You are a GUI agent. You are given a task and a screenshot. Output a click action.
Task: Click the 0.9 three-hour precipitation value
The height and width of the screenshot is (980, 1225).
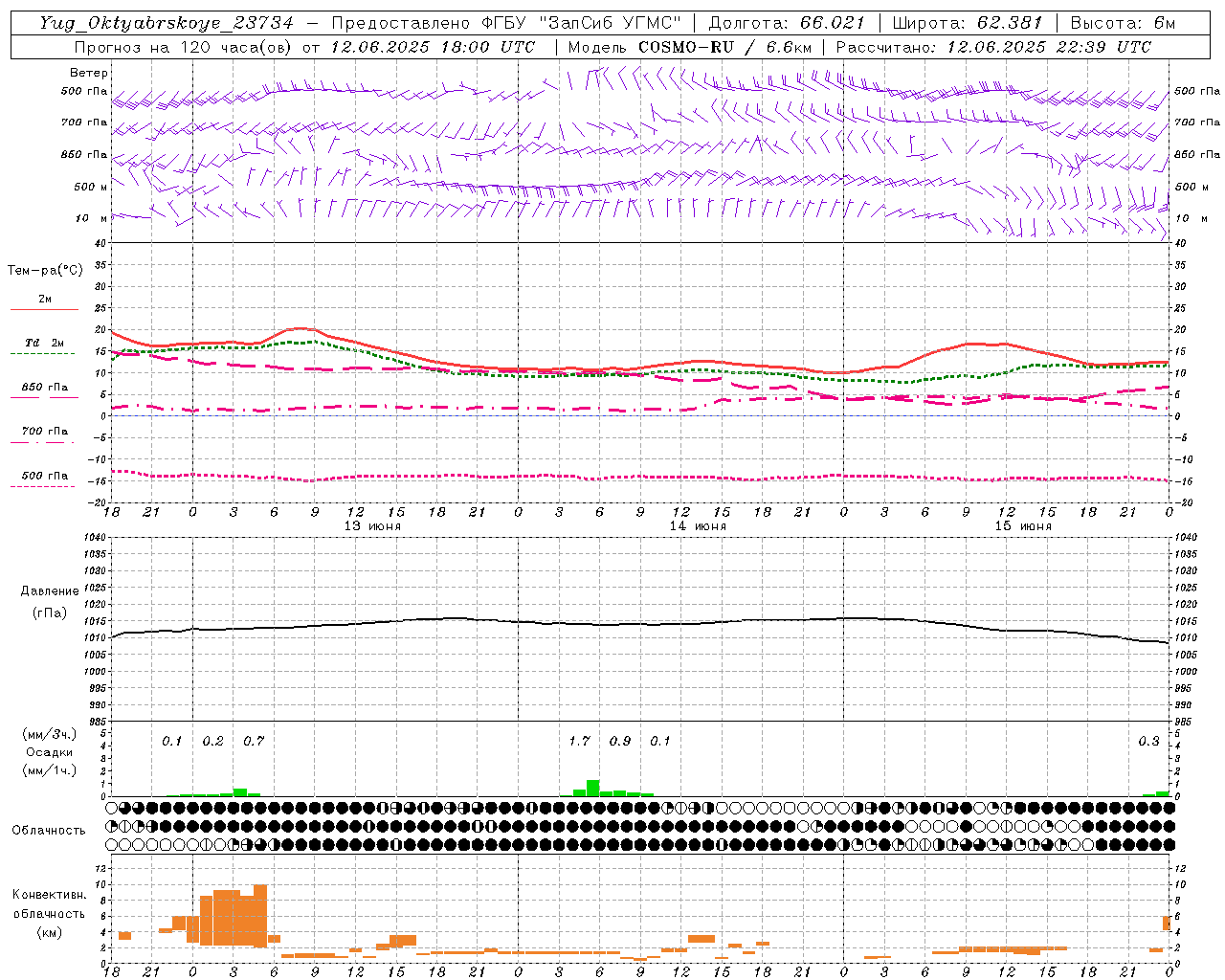(620, 742)
